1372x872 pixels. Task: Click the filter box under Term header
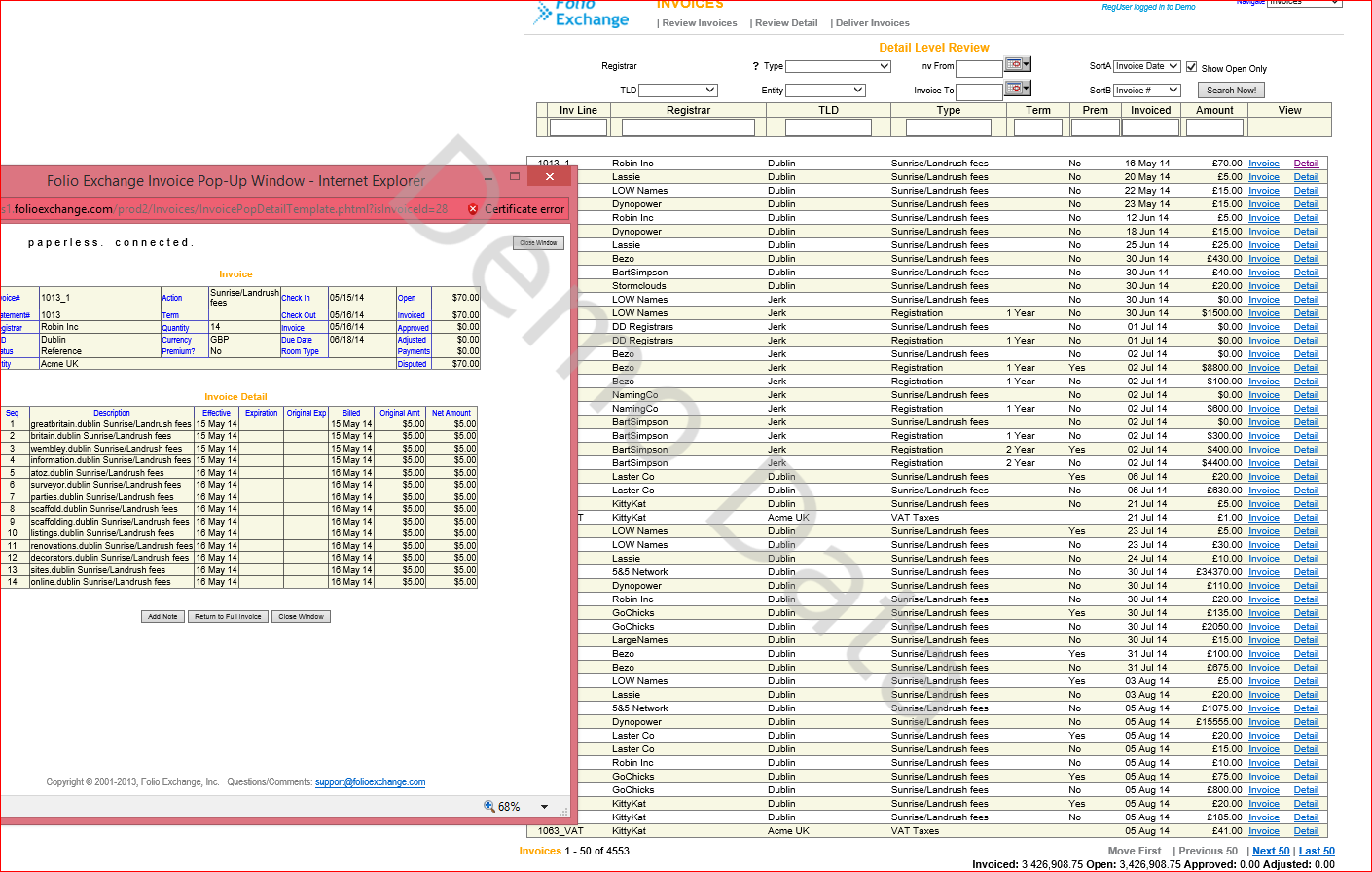pyautogui.click(x=1038, y=127)
